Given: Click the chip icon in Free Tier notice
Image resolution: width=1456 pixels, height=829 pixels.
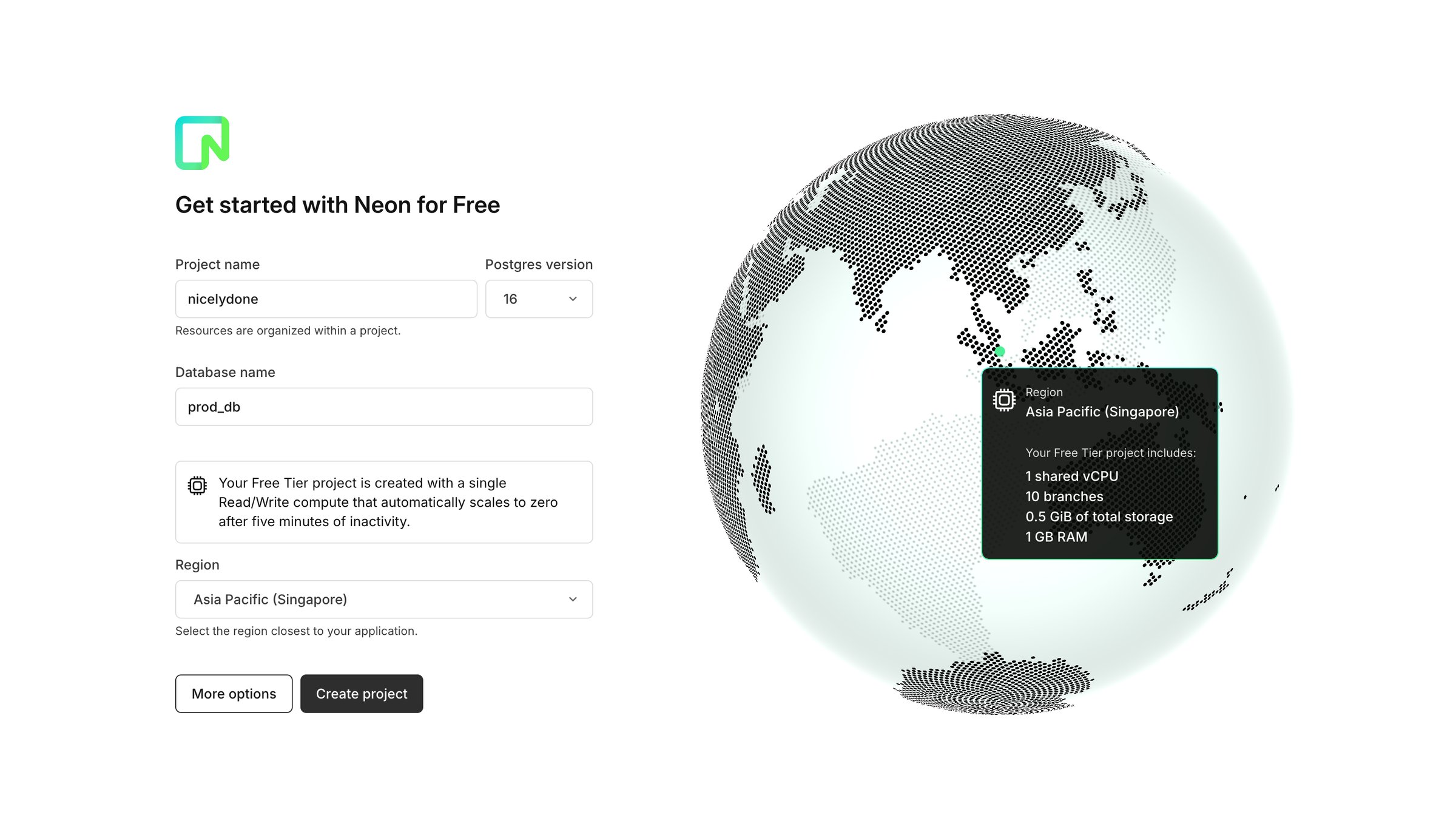Looking at the screenshot, I should pos(197,486).
